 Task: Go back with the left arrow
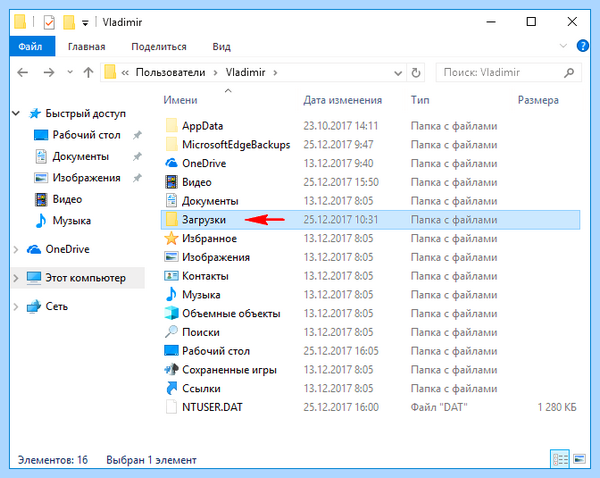pyautogui.click(x=23, y=72)
